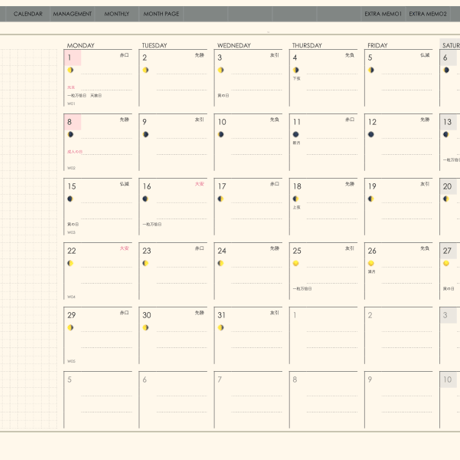Select the moon icon under date 15
This screenshot has height=460, width=460.
(x=70, y=199)
